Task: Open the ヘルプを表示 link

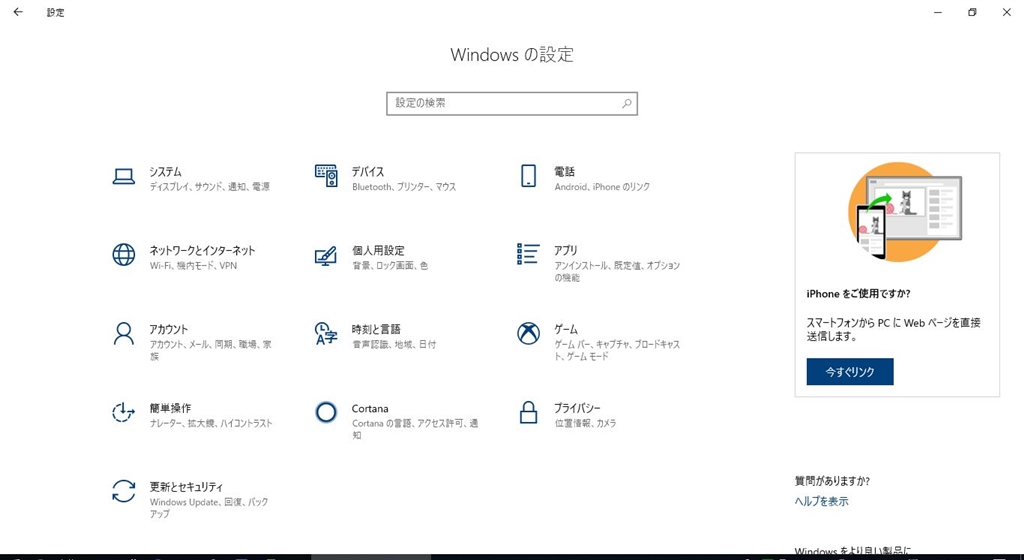Action: (x=822, y=501)
